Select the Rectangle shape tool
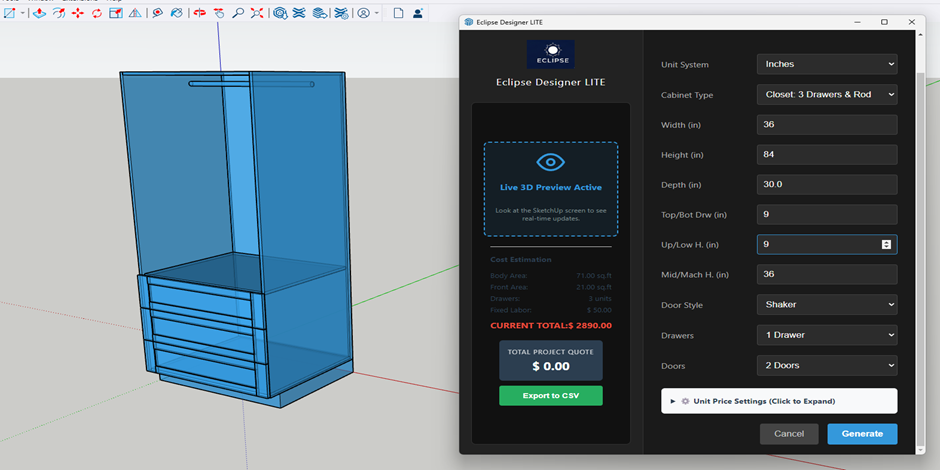 pyautogui.click(x=10, y=13)
